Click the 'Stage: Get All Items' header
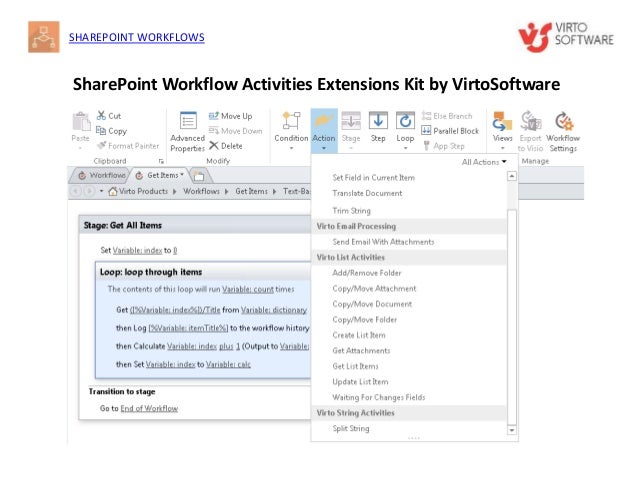 (x=195, y=225)
